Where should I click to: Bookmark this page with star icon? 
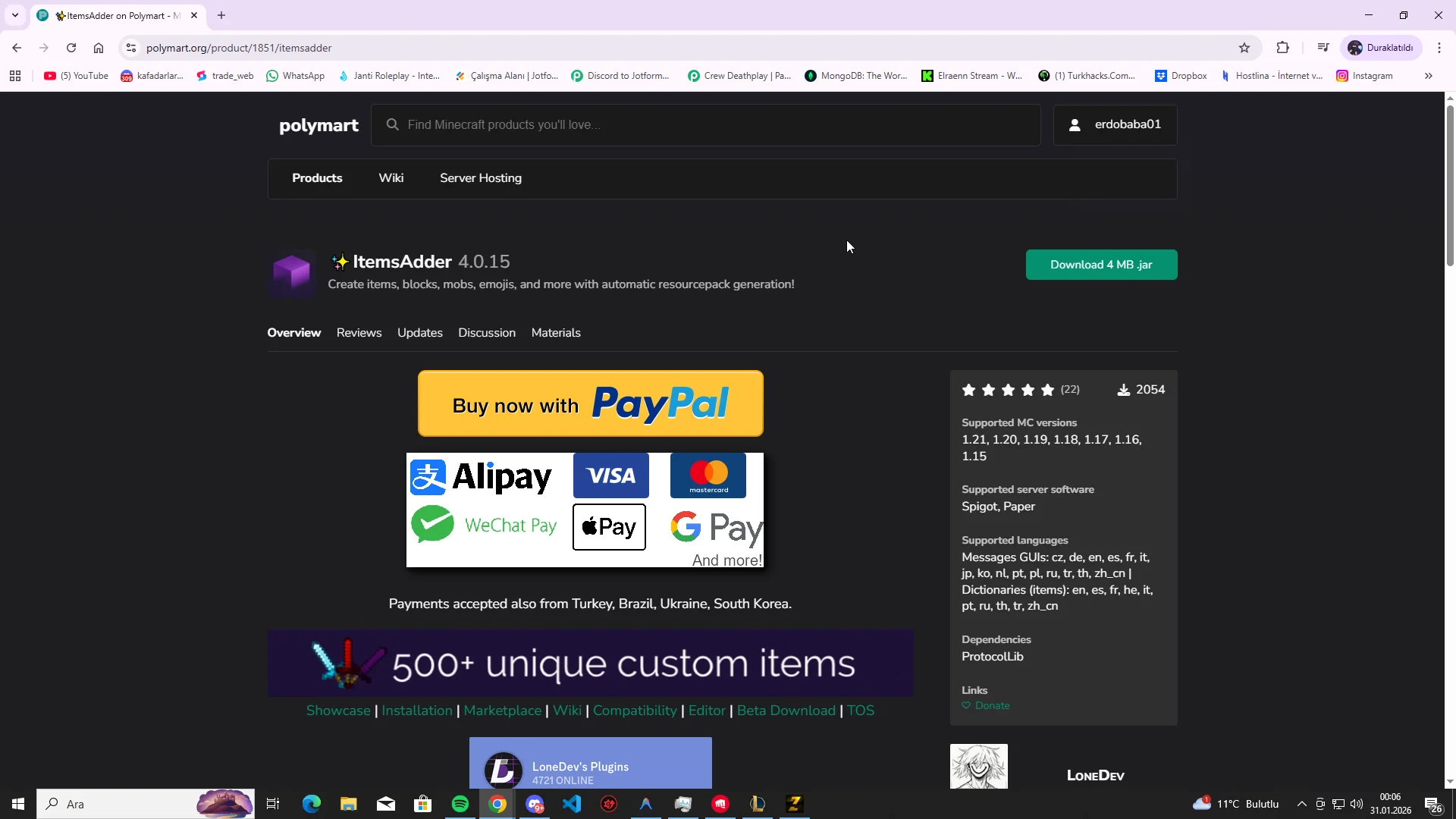(x=1244, y=48)
